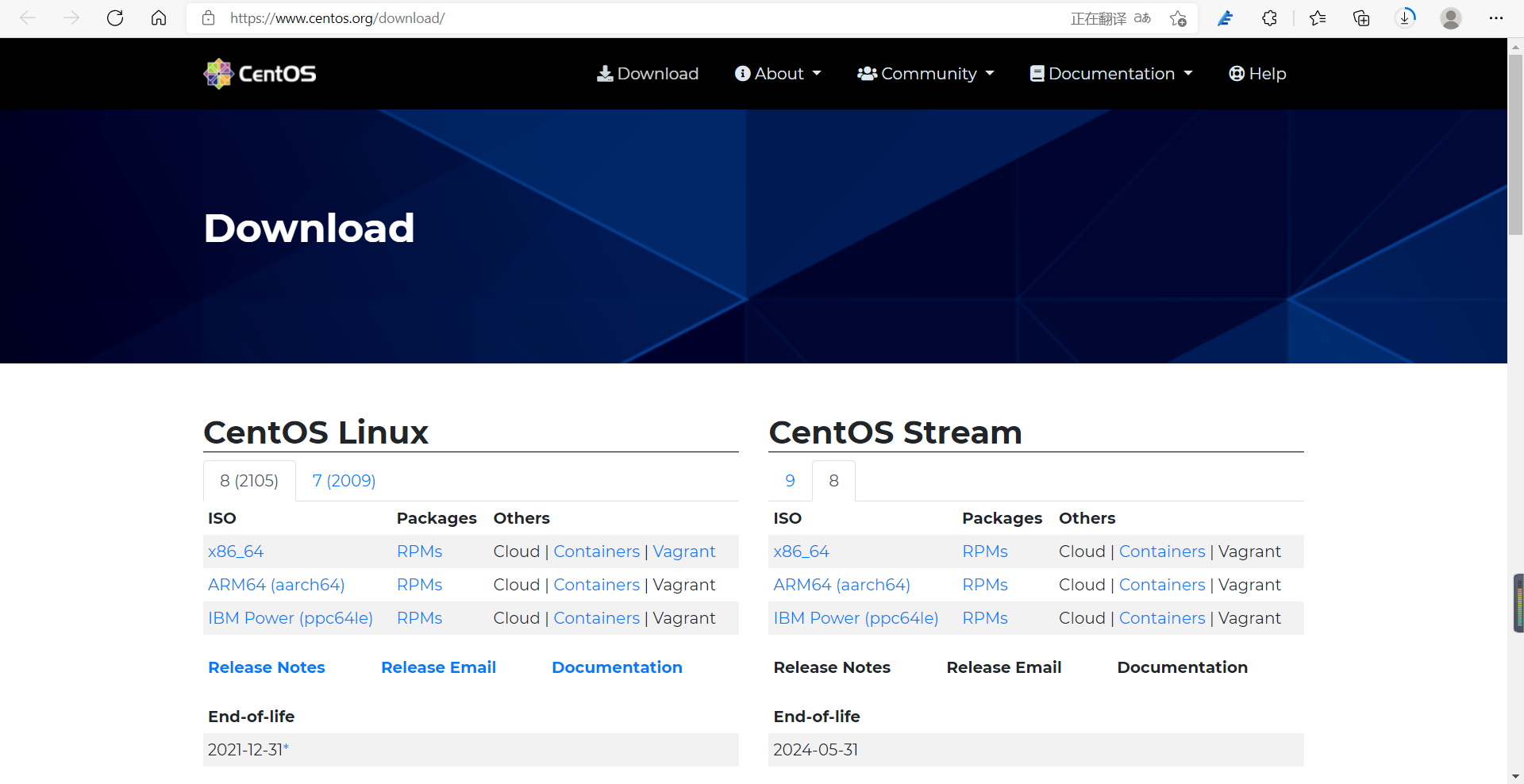Open RPMs for CentOS Stream ARM64
Screen dimensions: 1524x784
pos(985,585)
